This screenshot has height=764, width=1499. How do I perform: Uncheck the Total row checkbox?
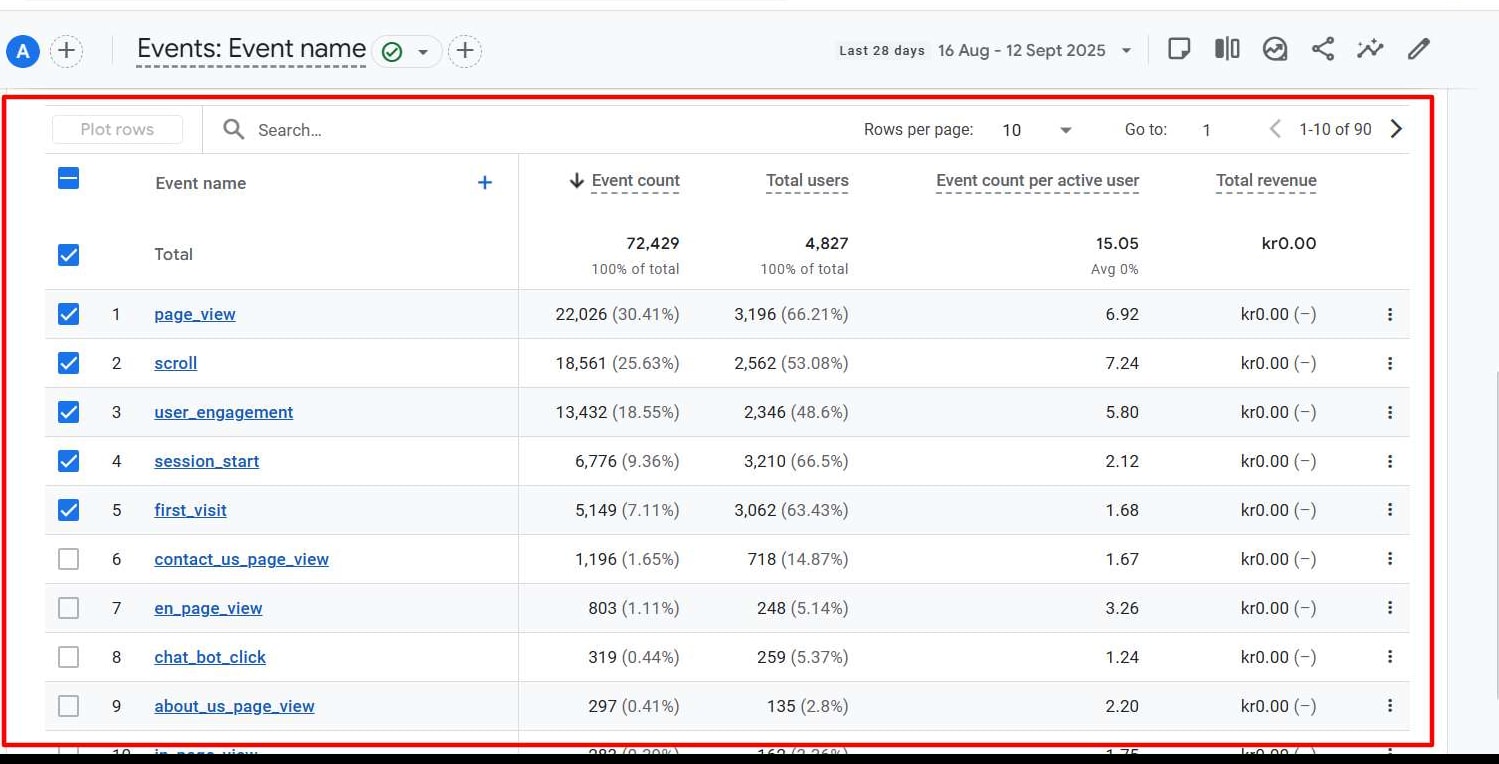(68, 255)
